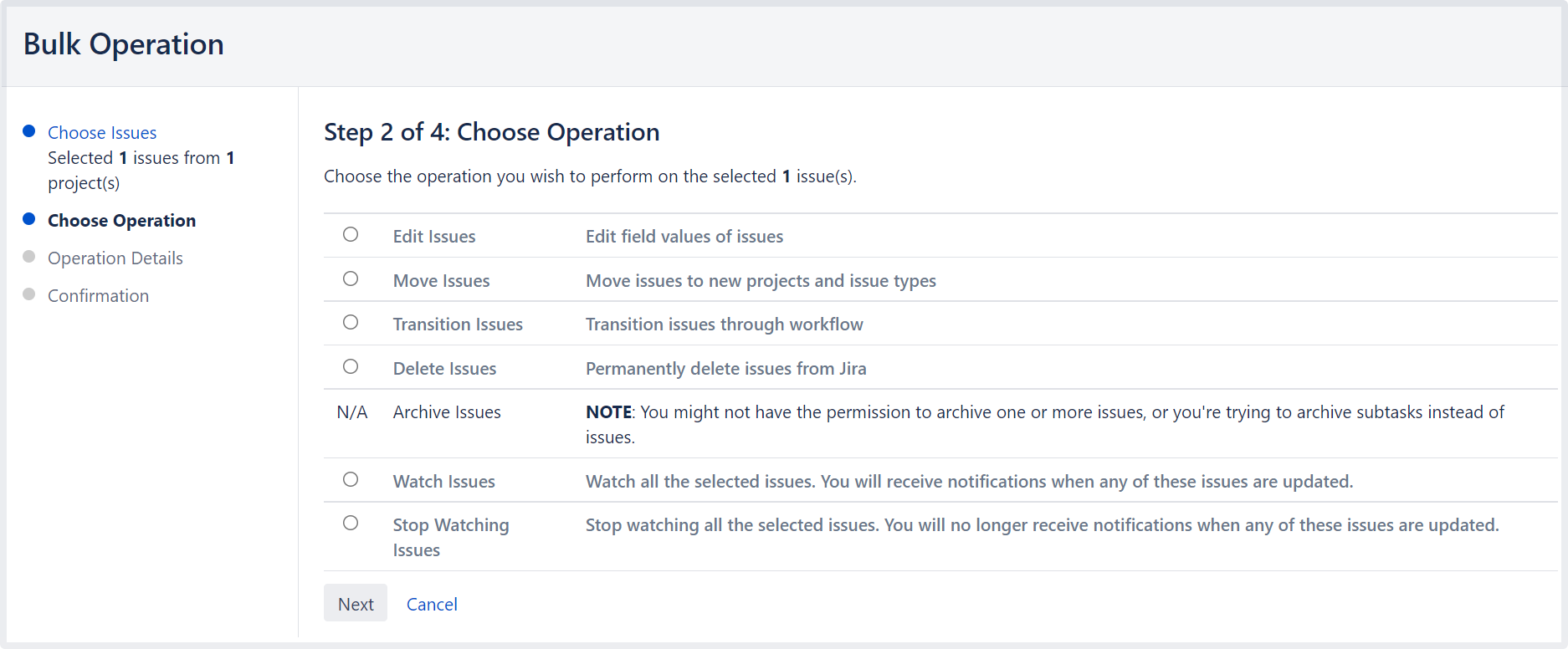The height and width of the screenshot is (649, 1568).
Task: Select the Edit Issues radio button
Action: point(351,235)
